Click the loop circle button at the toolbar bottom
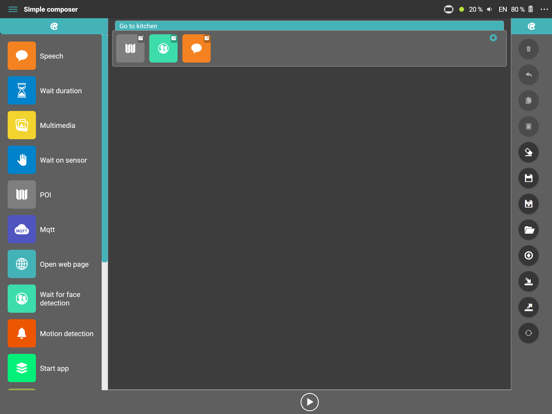This screenshot has height=414, width=552. (x=528, y=333)
